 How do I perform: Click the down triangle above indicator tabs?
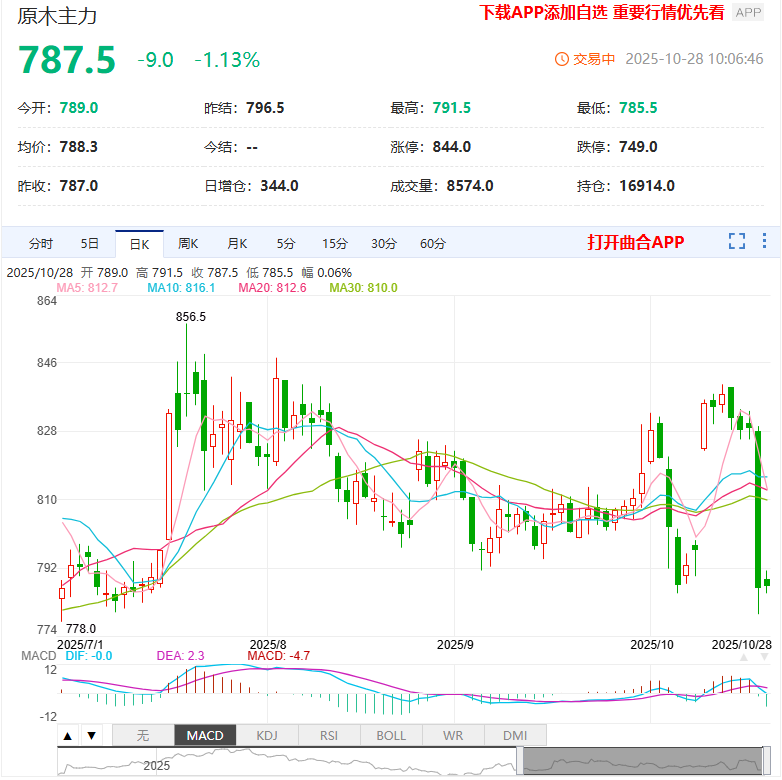coord(91,736)
